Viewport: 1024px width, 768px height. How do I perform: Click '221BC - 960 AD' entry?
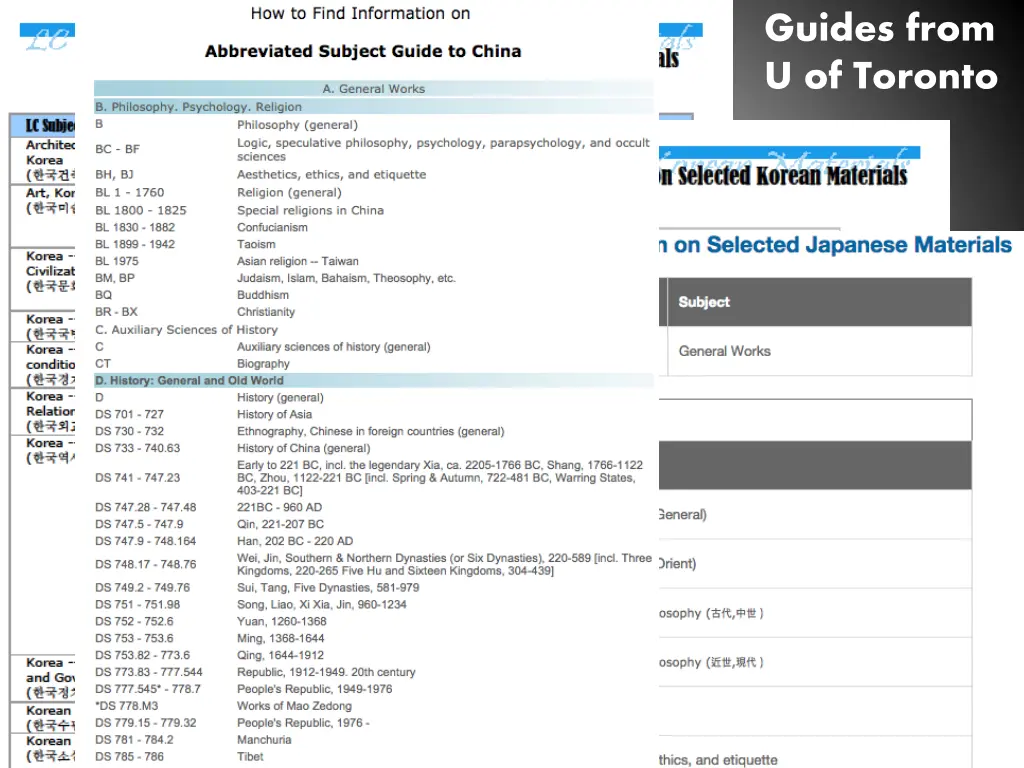280,507
